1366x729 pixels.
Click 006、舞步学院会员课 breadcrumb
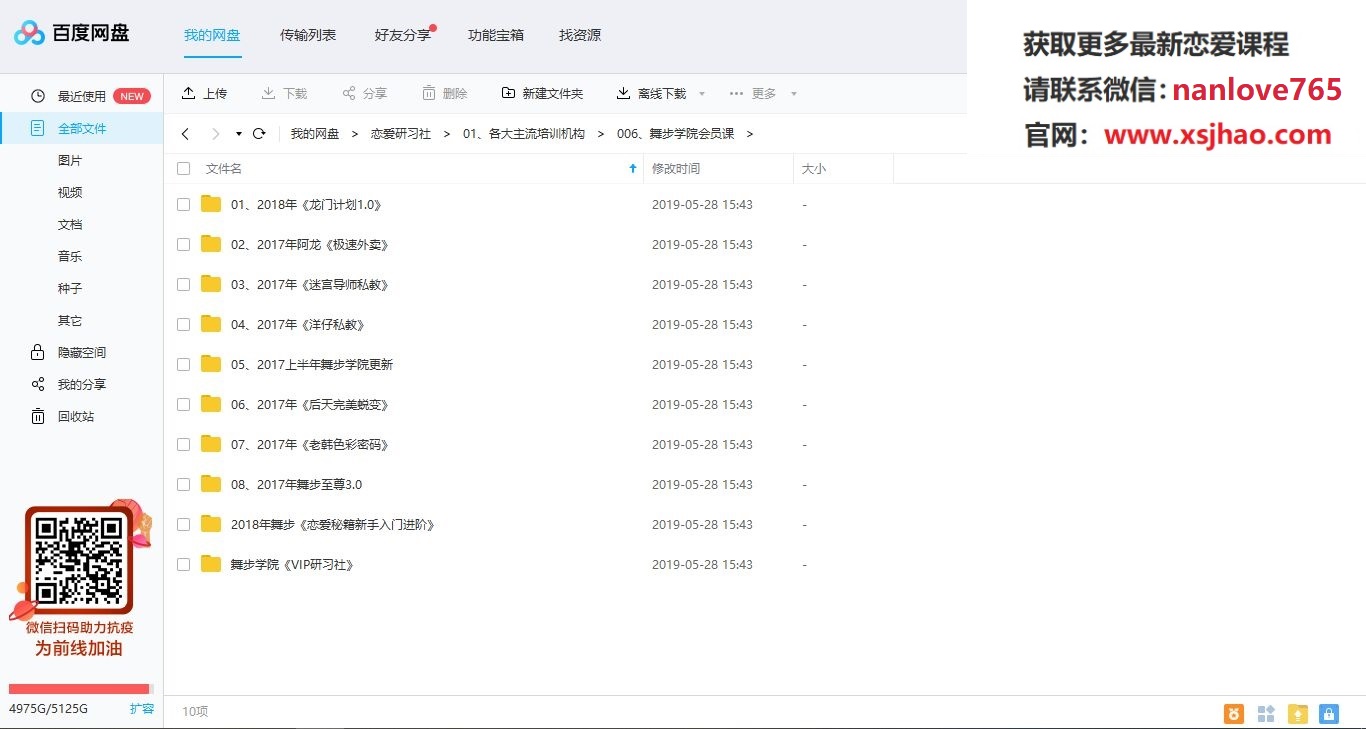click(676, 133)
